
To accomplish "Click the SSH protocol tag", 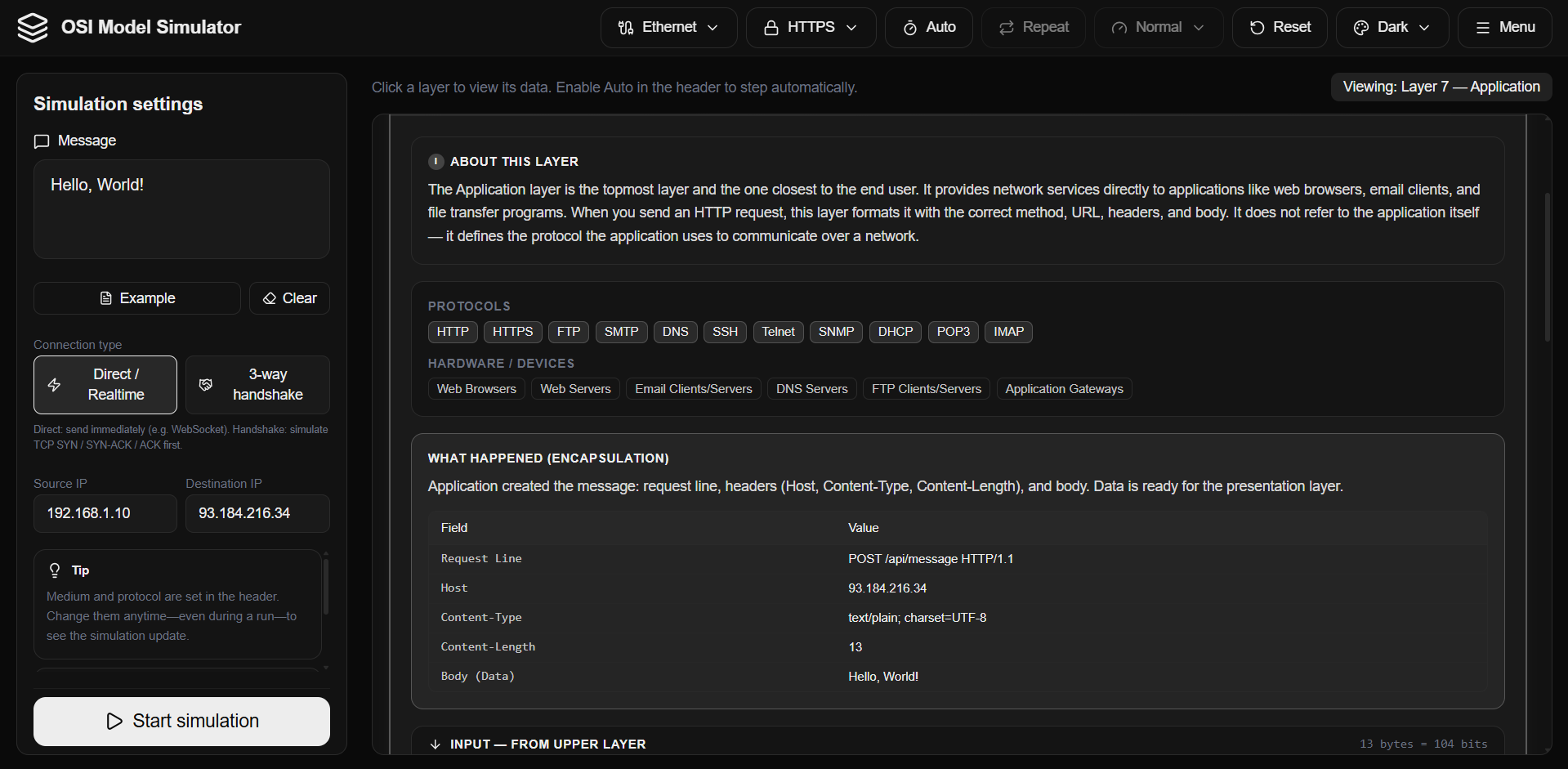I will 725,332.
